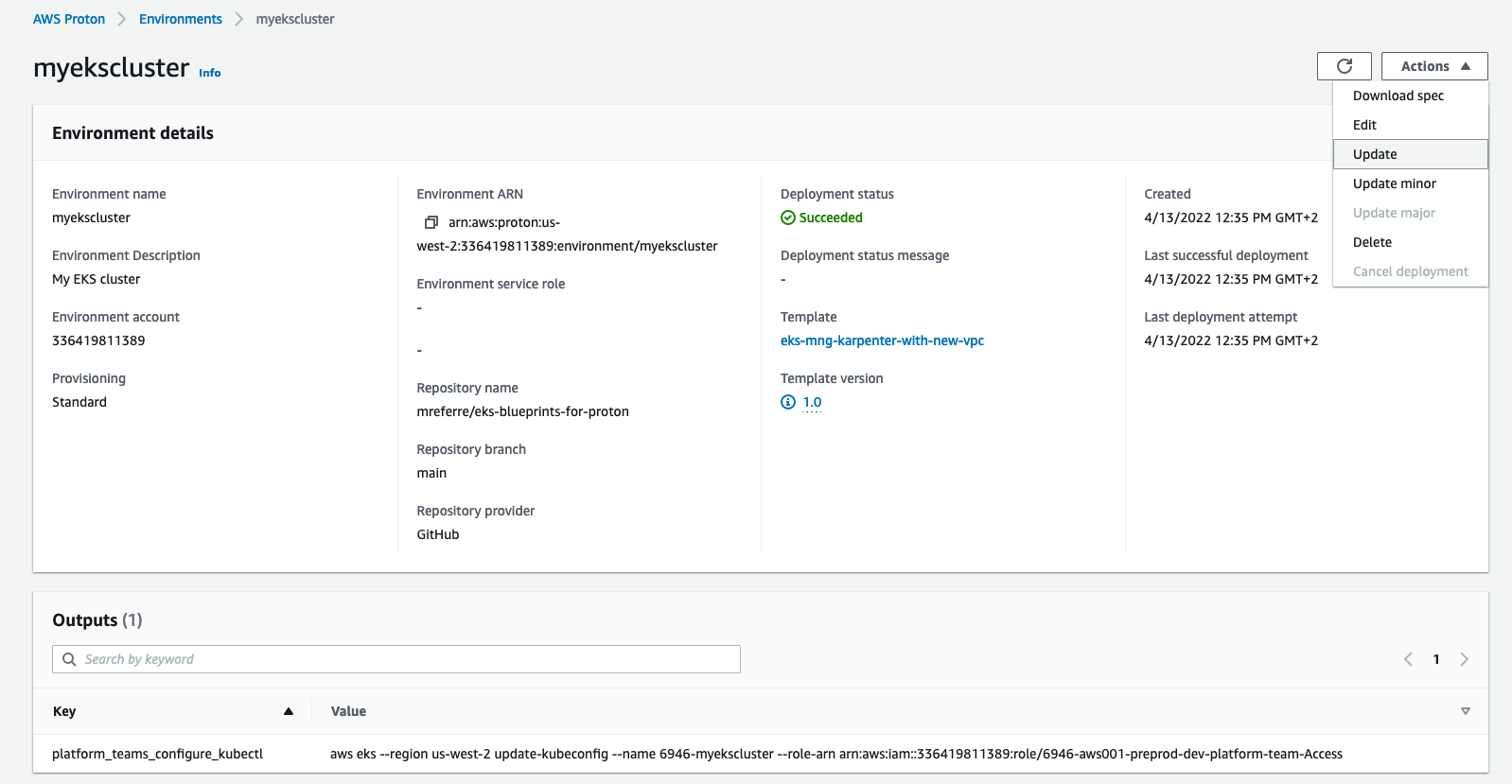
Task: Choose Edit in the Actions menu
Action: pos(1411,125)
